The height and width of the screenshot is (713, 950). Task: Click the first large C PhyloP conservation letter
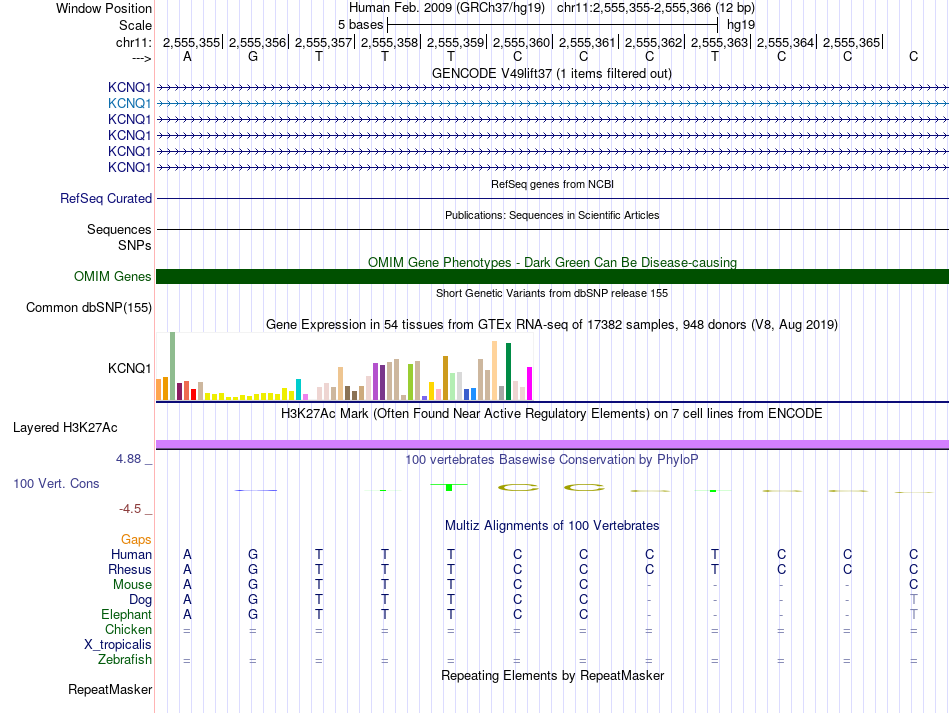click(x=517, y=488)
